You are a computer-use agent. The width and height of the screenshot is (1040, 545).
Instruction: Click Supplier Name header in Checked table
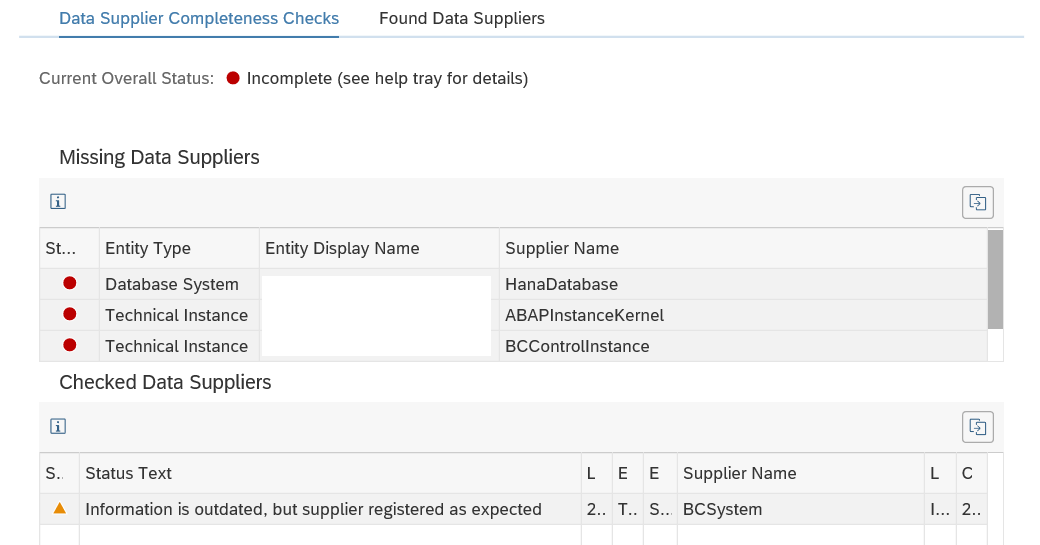pos(801,473)
